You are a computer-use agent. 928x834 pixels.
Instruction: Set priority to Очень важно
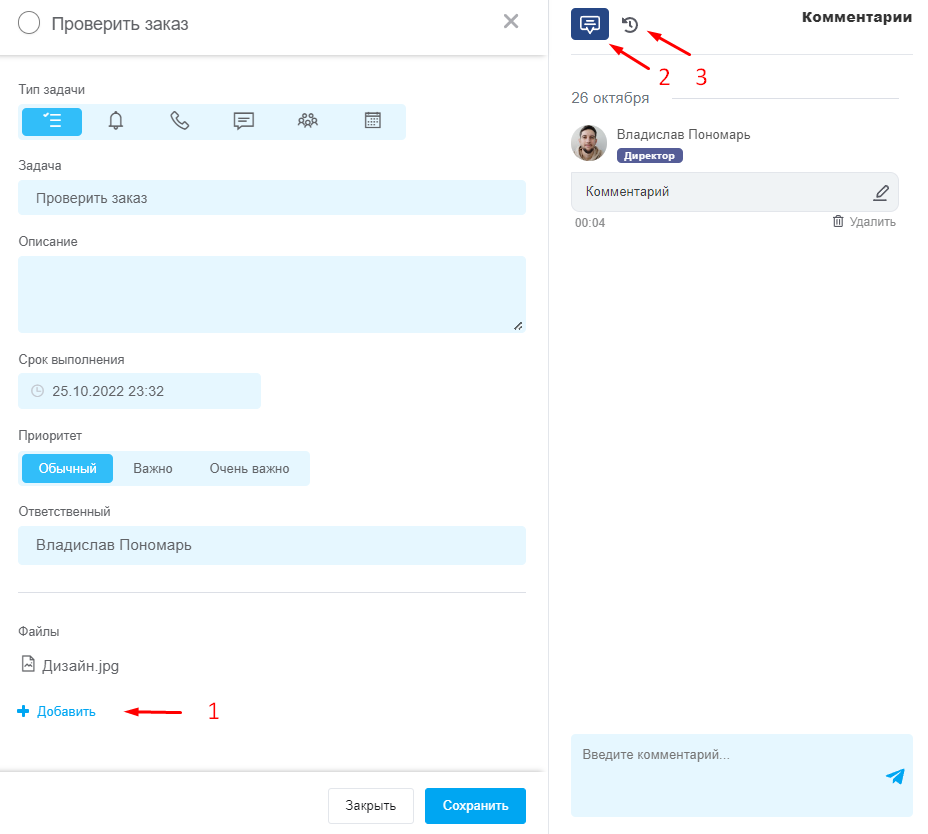tap(249, 468)
